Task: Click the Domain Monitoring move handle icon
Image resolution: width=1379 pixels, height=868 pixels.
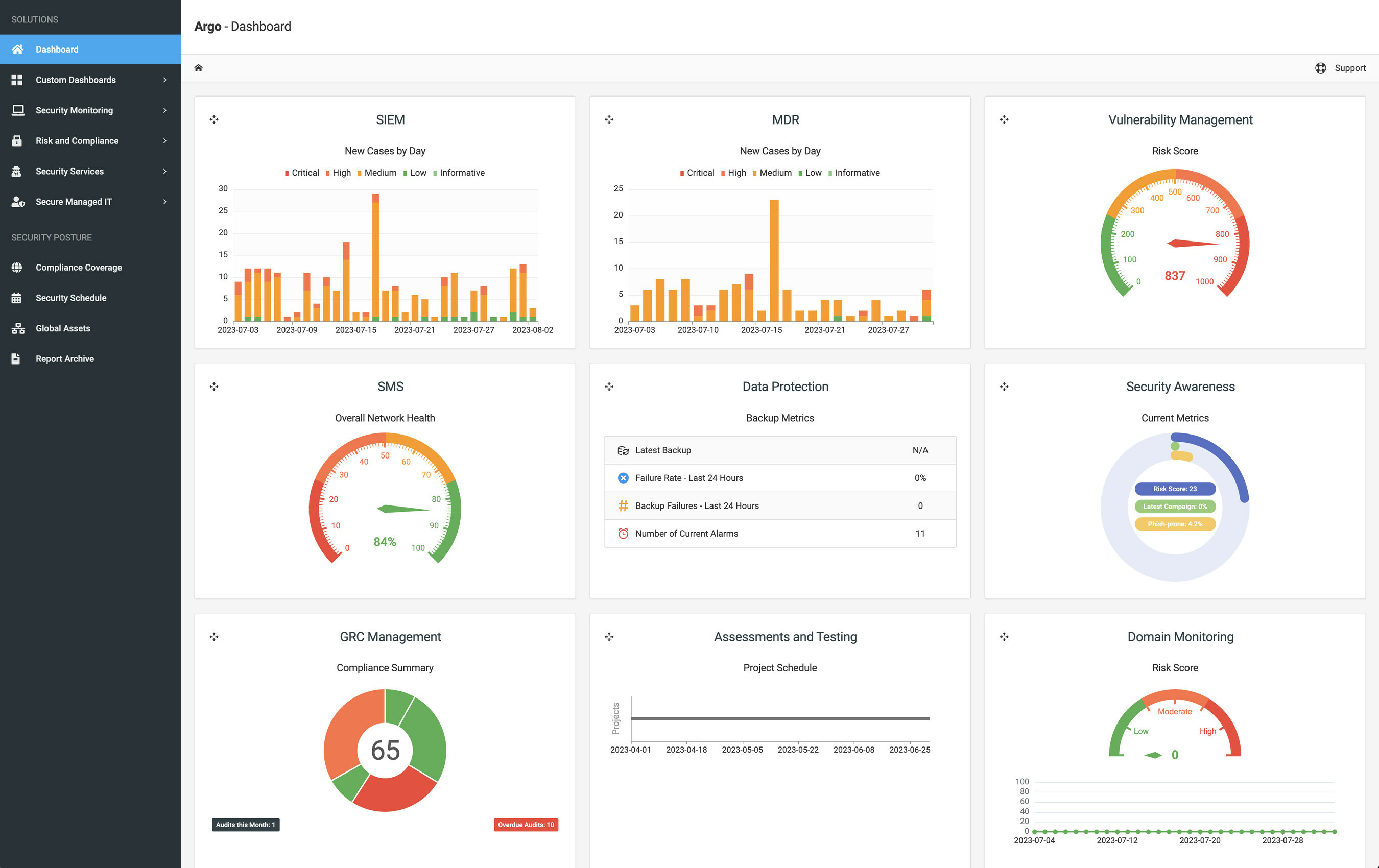Action: (1004, 637)
